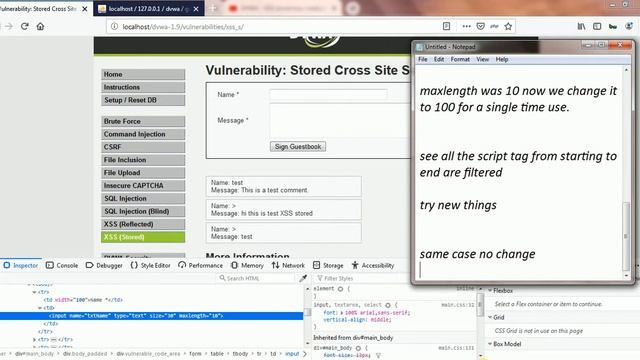Toggle reader view icon in address bar
Viewport: 640px width, 360px height.
(447, 27)
